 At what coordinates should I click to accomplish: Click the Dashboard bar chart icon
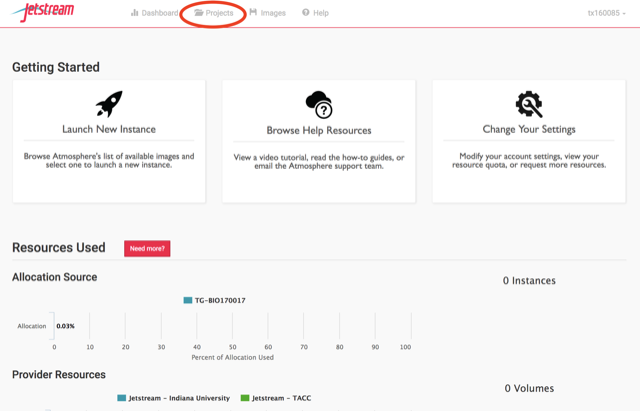(x=134, y=13)
